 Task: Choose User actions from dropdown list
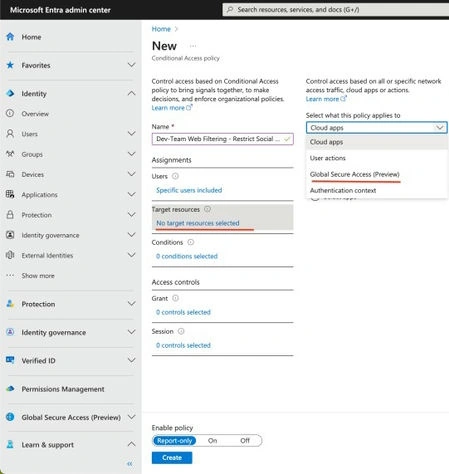click(328, 158)
